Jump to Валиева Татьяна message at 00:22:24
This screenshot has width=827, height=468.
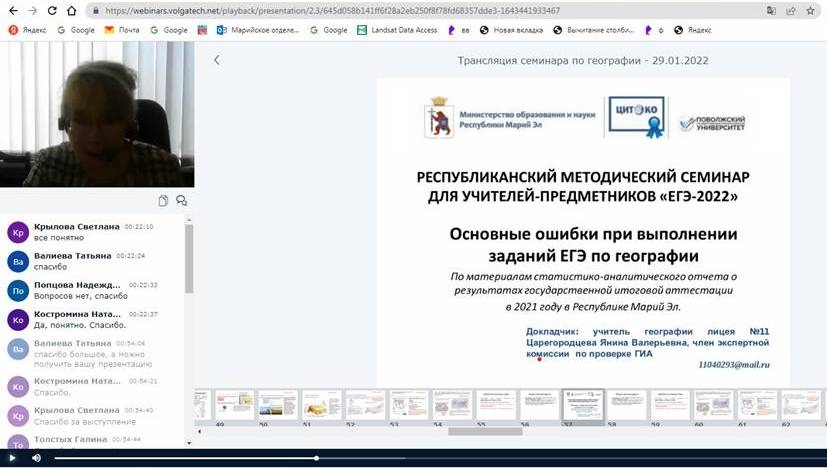point(72,261)
